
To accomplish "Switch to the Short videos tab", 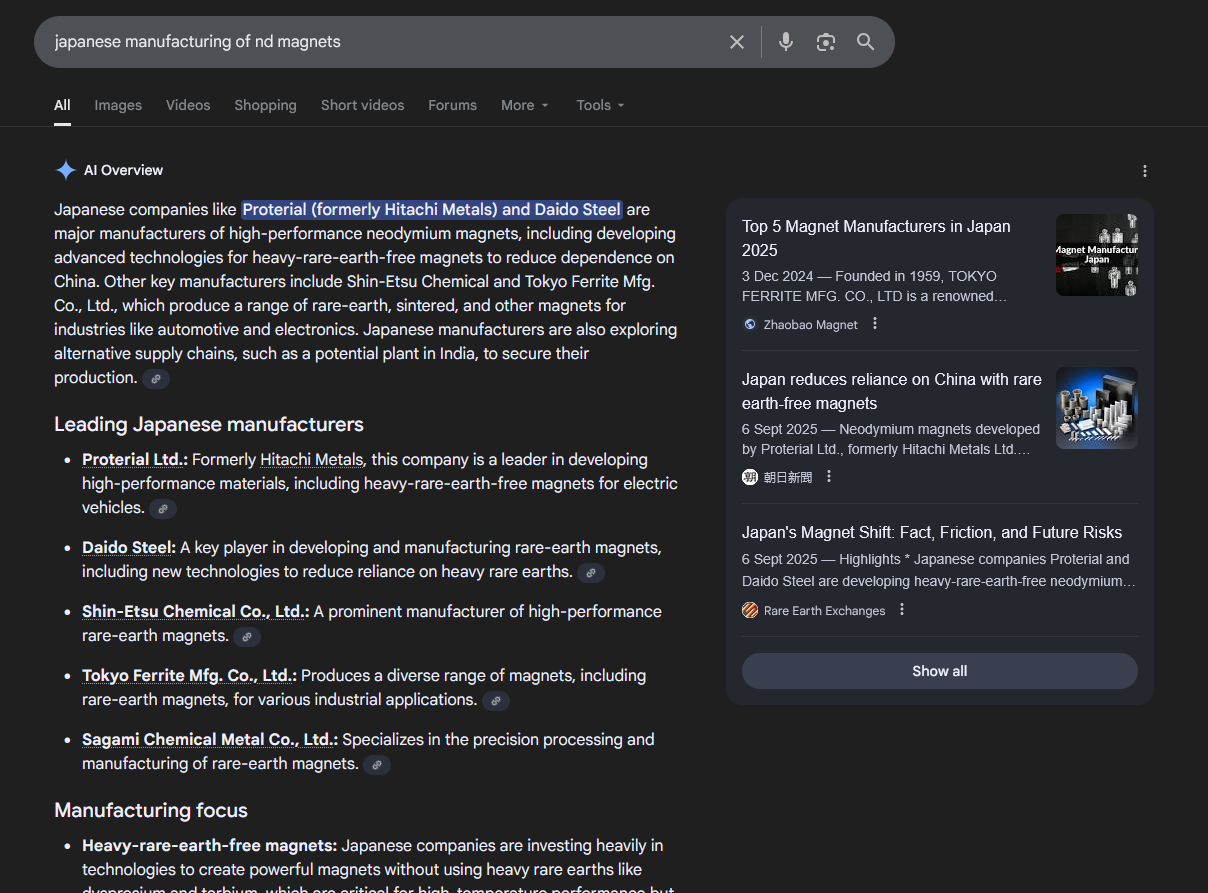I will (363, 105).
